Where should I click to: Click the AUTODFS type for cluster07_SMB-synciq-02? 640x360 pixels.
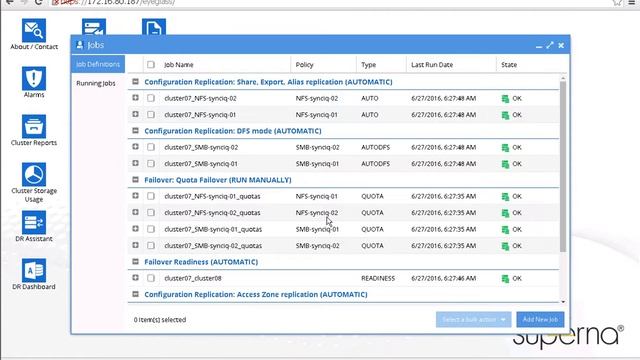click(x=376, y=147)
